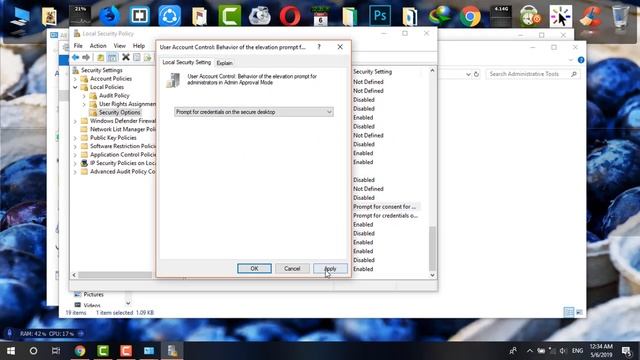Expand the Advanced Audit Policy Configuration node

coord(75,172)
